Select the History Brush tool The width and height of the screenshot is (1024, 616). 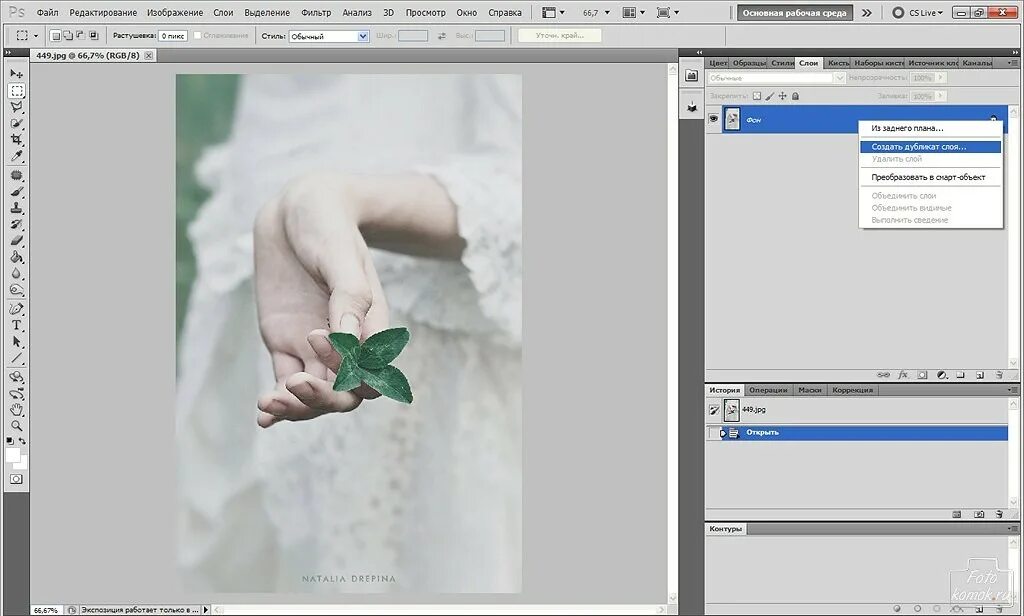coord(16,224)
